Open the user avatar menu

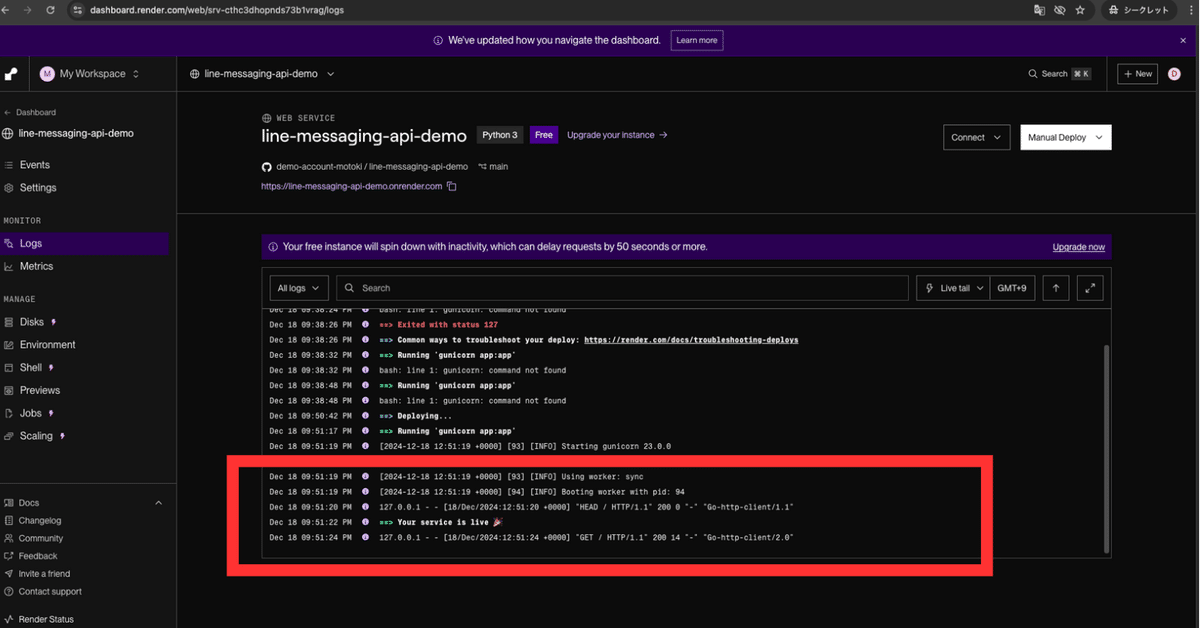coord(1174,74)
